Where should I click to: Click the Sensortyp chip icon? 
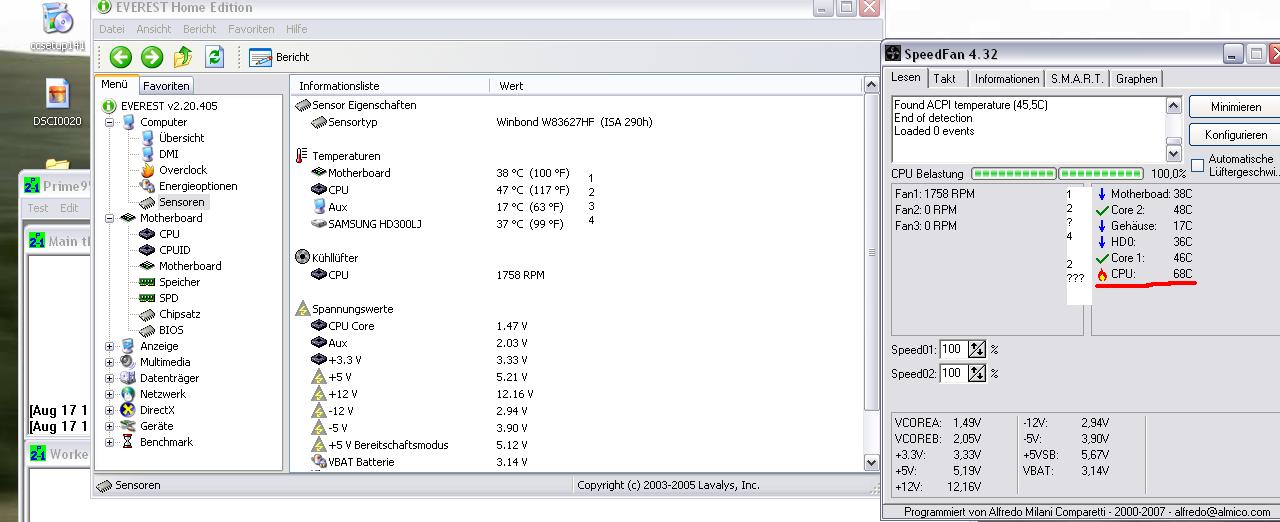[x=319, y=122]
